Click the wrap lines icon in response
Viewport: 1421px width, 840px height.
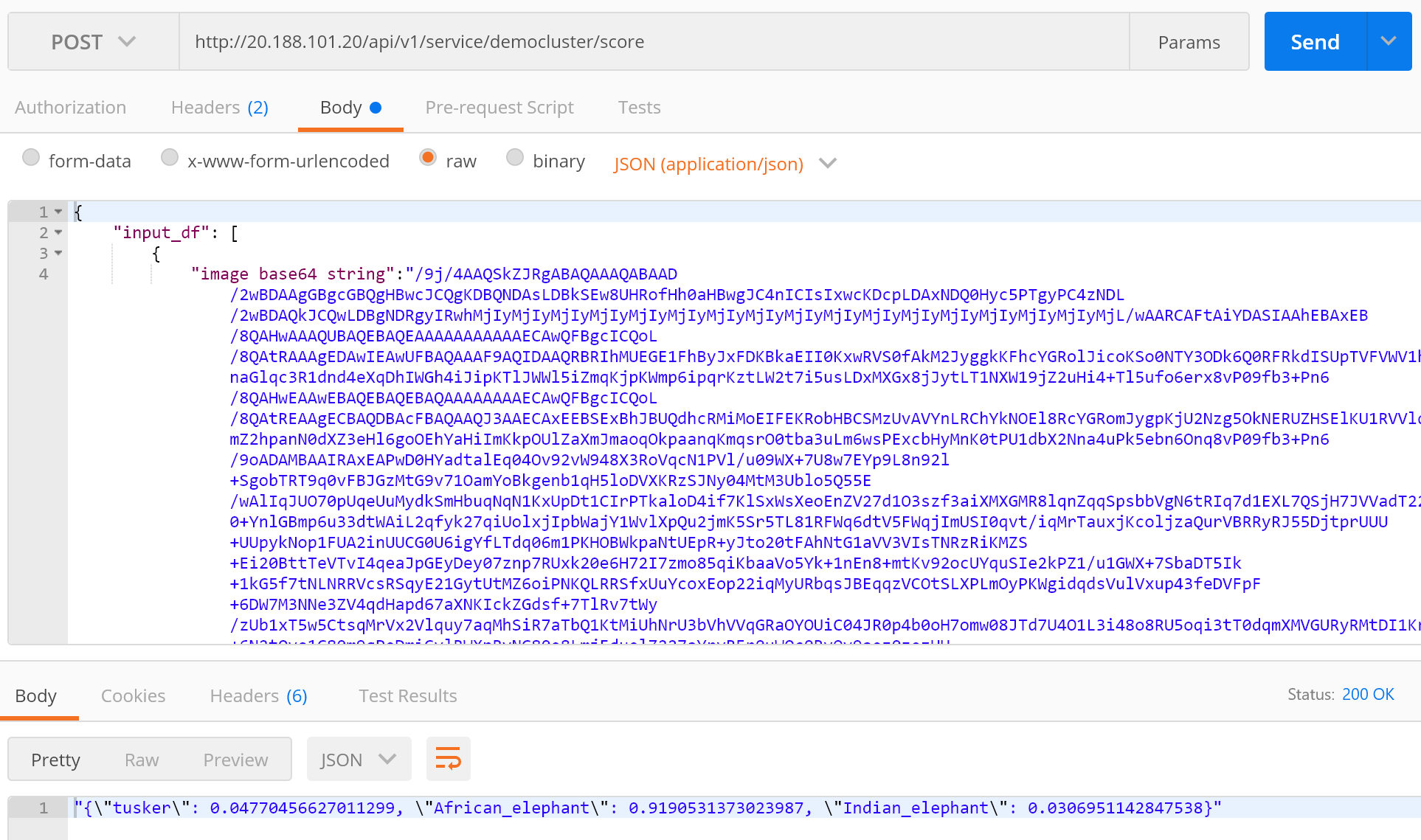[448, 759]
